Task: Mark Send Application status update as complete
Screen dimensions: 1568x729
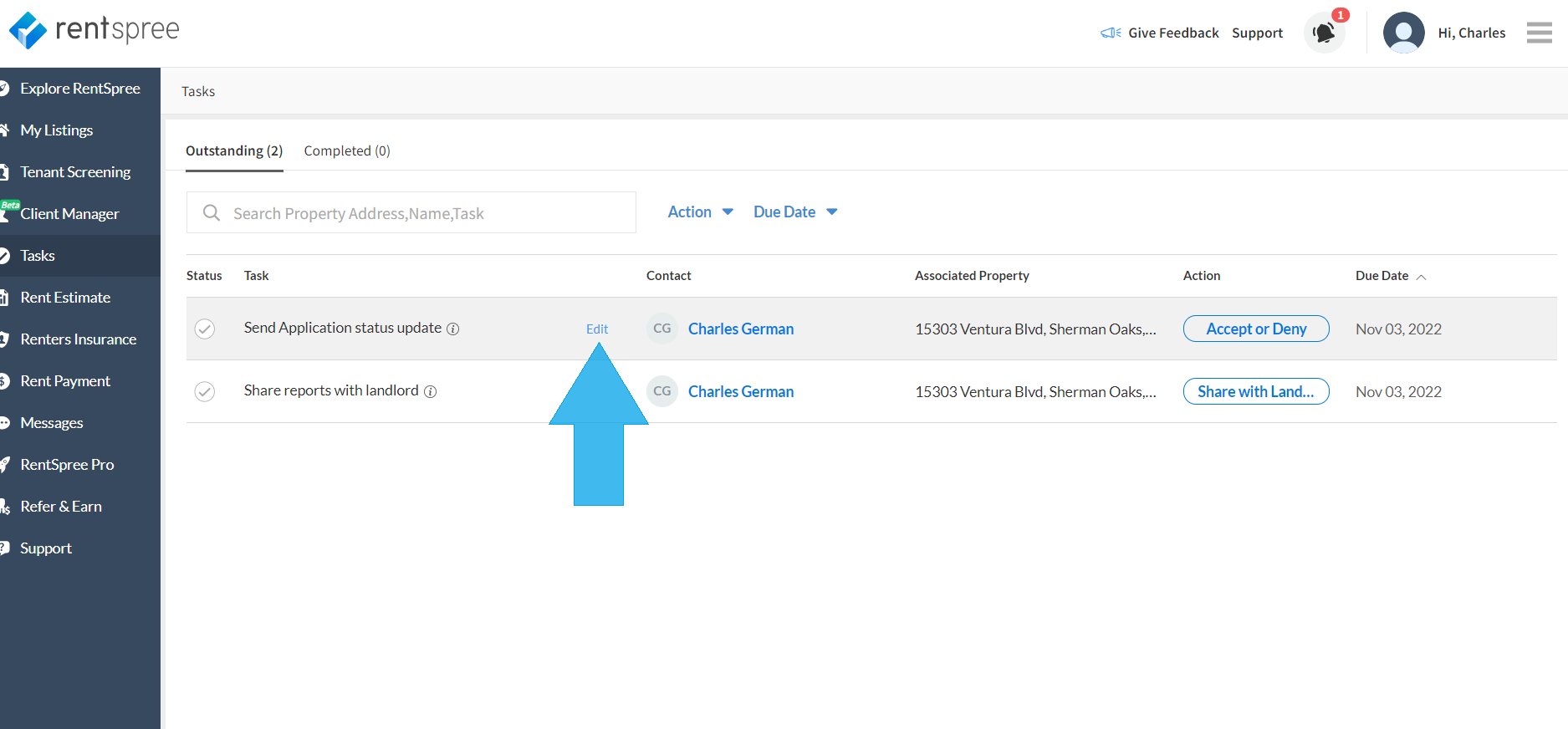Action: (x=205, y=329)
